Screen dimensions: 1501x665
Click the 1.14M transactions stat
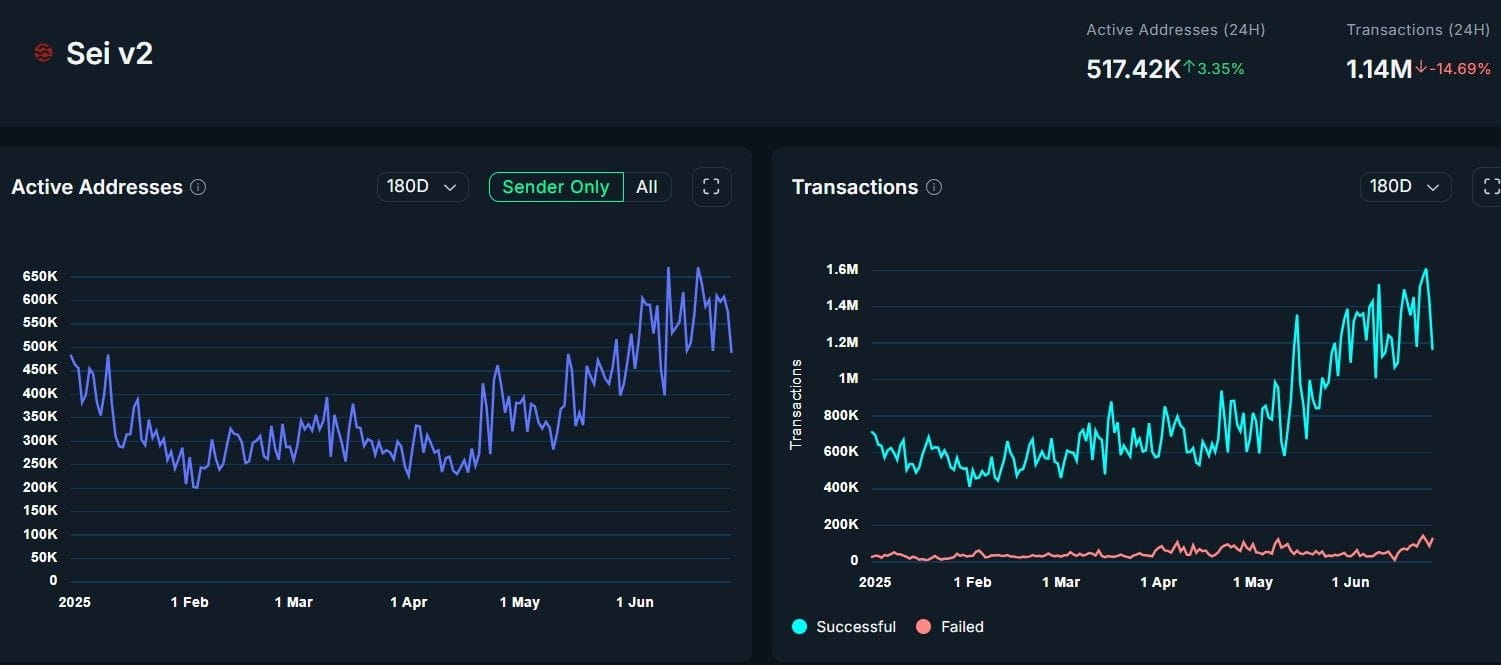pos(1377,68)
